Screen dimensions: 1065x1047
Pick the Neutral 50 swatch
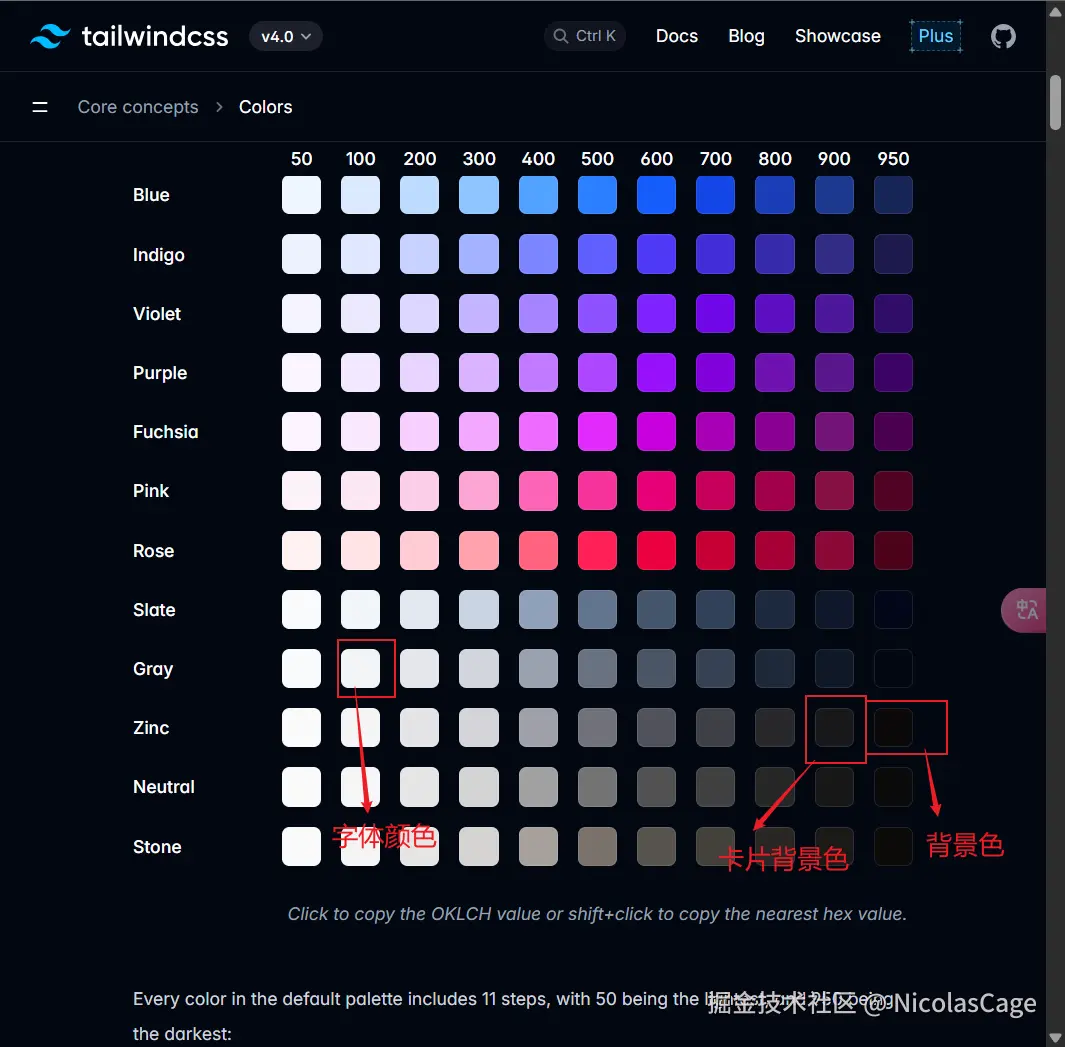pos(301,787)
